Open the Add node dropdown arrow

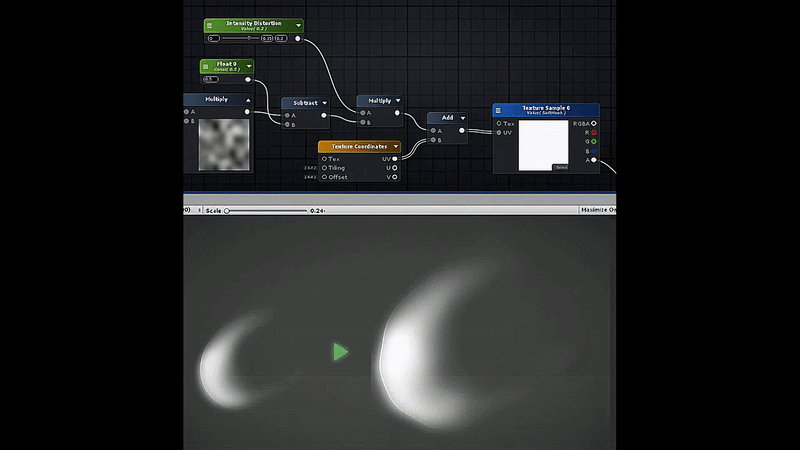pyautogui.click(x=461, y=117)
